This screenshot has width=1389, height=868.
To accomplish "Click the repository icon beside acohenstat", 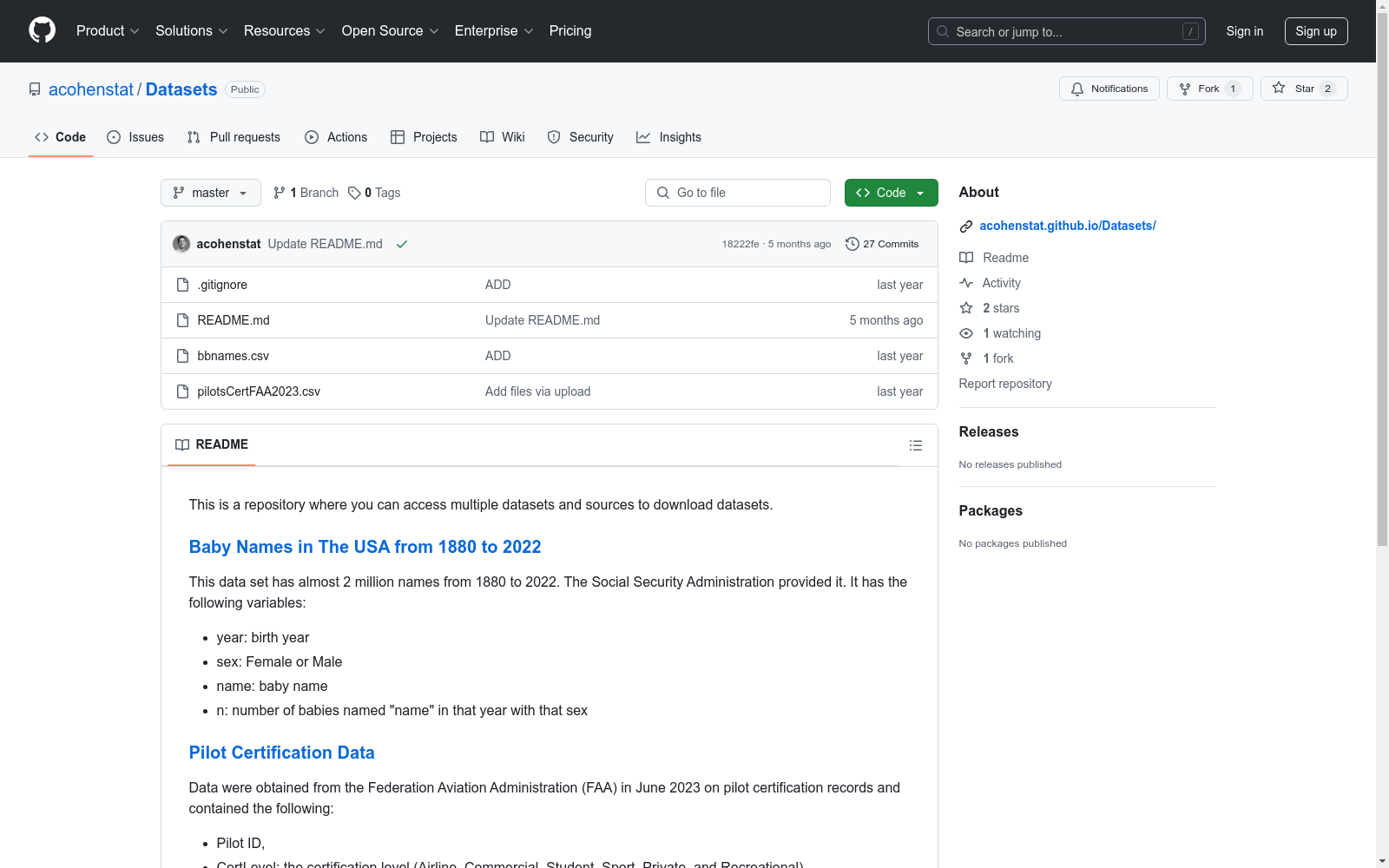I will 35,89.
